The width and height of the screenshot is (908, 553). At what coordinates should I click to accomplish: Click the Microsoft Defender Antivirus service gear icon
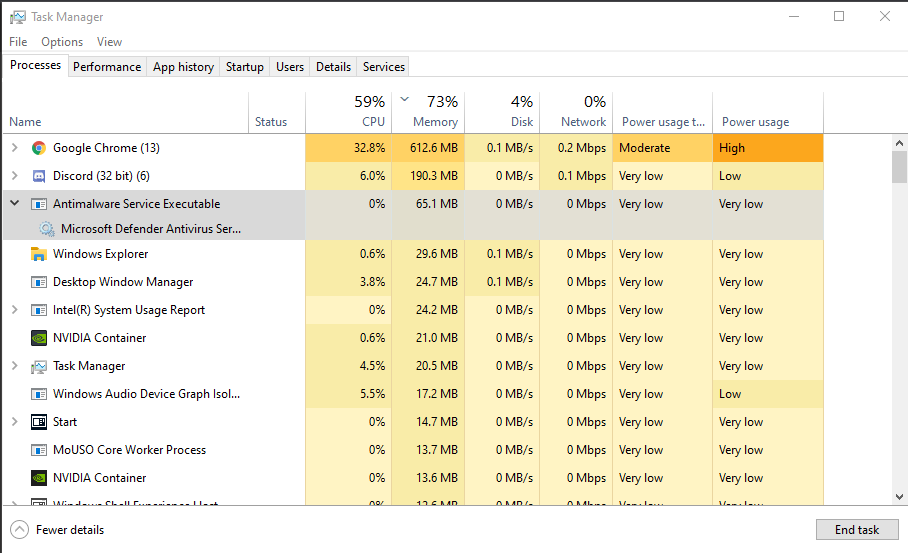pyautogui.click(x=47, y=229)
